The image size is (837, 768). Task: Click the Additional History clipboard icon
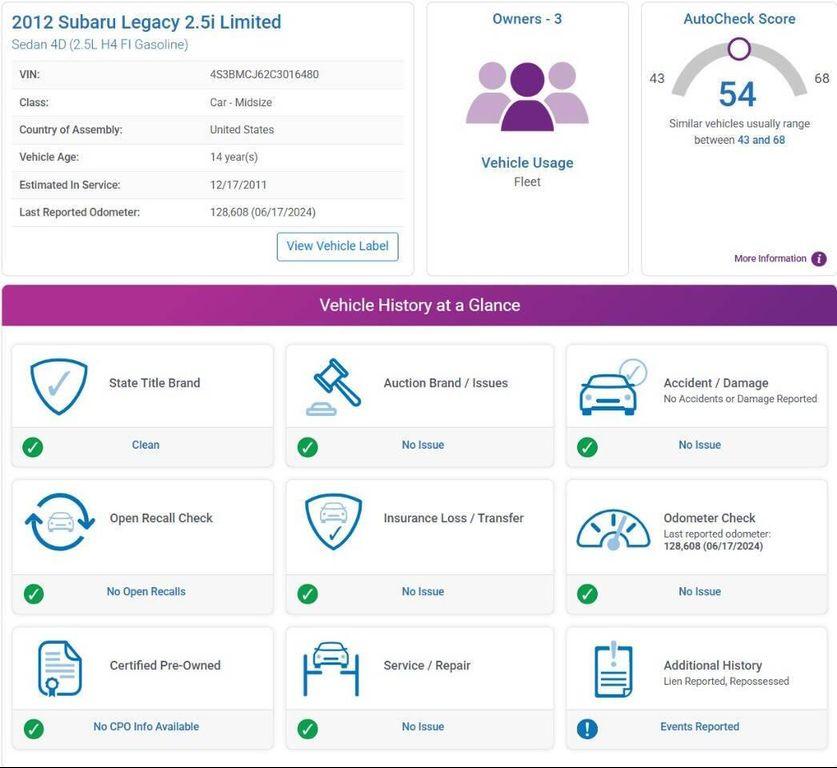pos(613,669)
